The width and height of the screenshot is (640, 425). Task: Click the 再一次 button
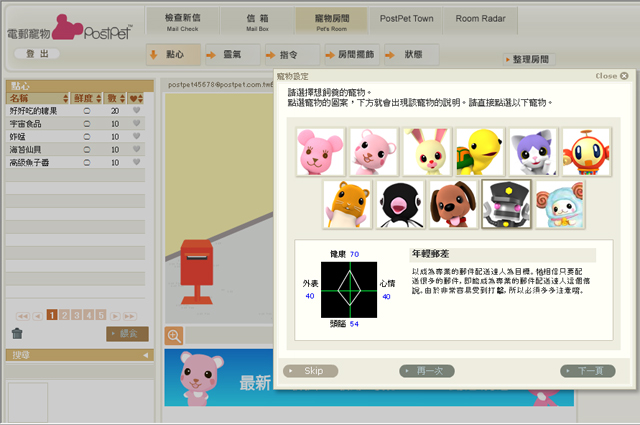click(x=427, y=371)
